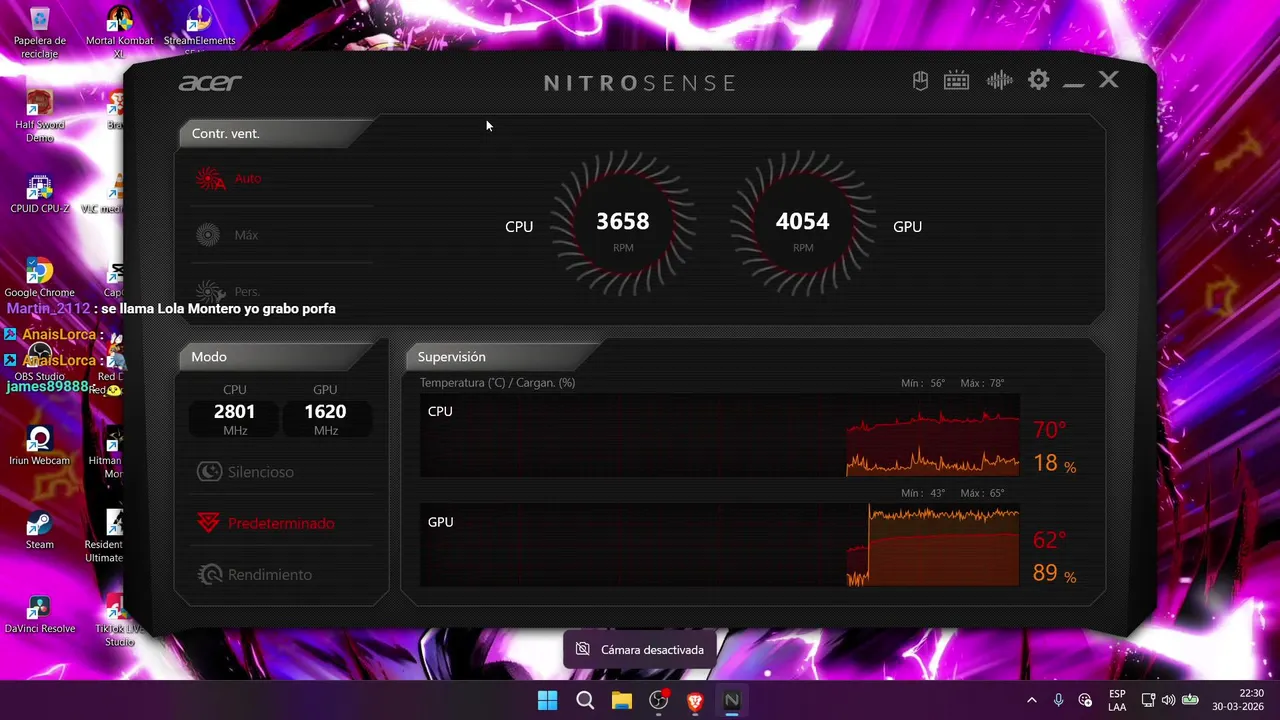Open the keyboard lighting icon in NitroSense
This screenshot has width=1280, height=720.
pos(956,81)
